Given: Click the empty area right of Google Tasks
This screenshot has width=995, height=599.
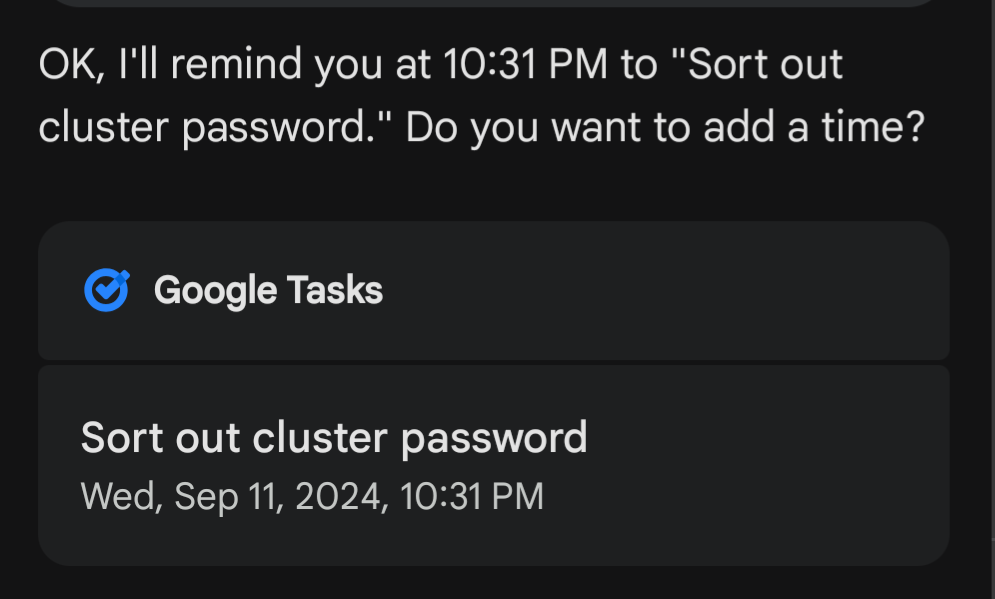Looking at the screenshot, I should point(666,291).
